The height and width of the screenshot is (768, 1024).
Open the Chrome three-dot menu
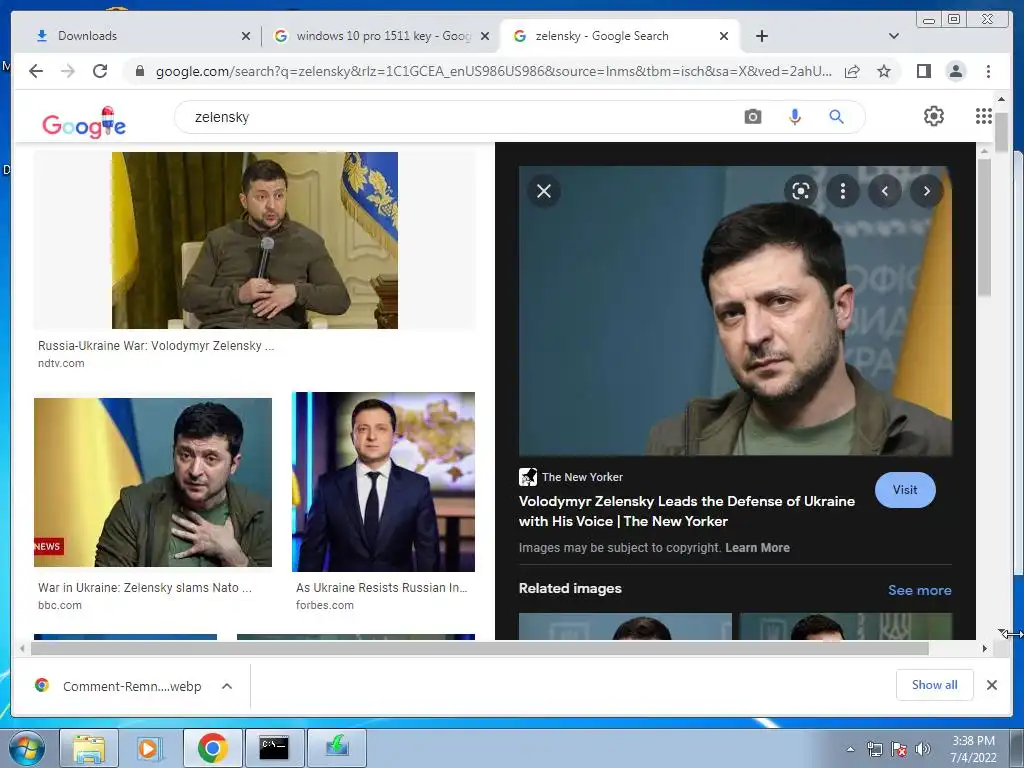tap(988, 71)
